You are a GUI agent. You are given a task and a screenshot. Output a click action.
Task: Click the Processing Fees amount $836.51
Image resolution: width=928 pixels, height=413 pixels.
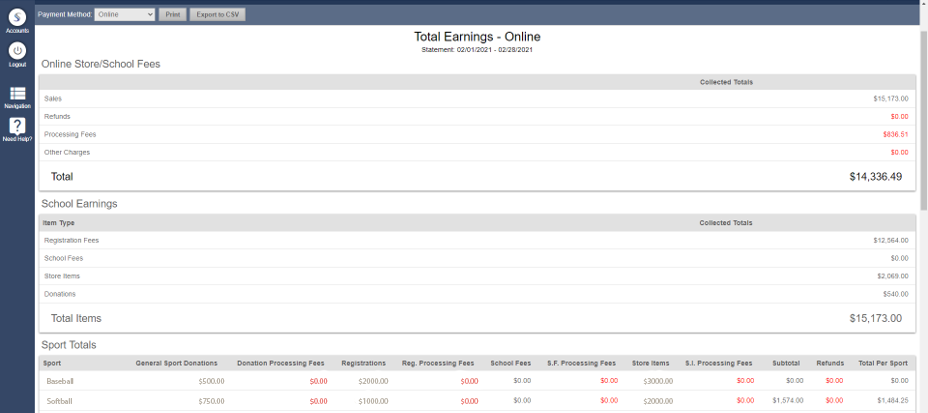click(x=895, y=134)
